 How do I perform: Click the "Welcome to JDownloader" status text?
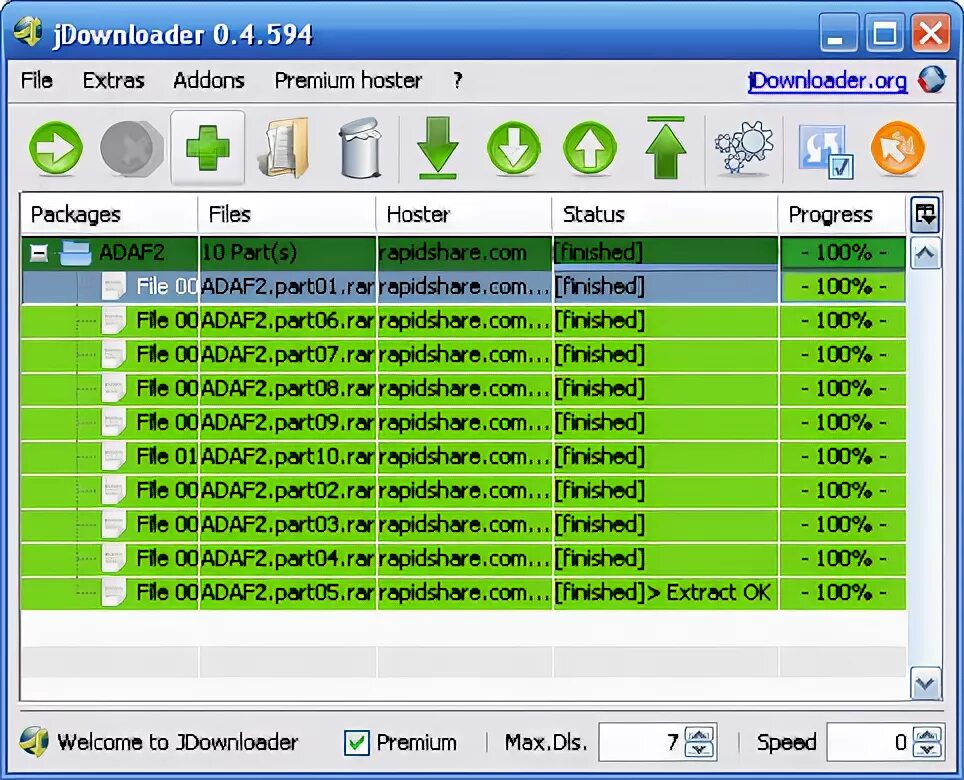pos(178,743)
